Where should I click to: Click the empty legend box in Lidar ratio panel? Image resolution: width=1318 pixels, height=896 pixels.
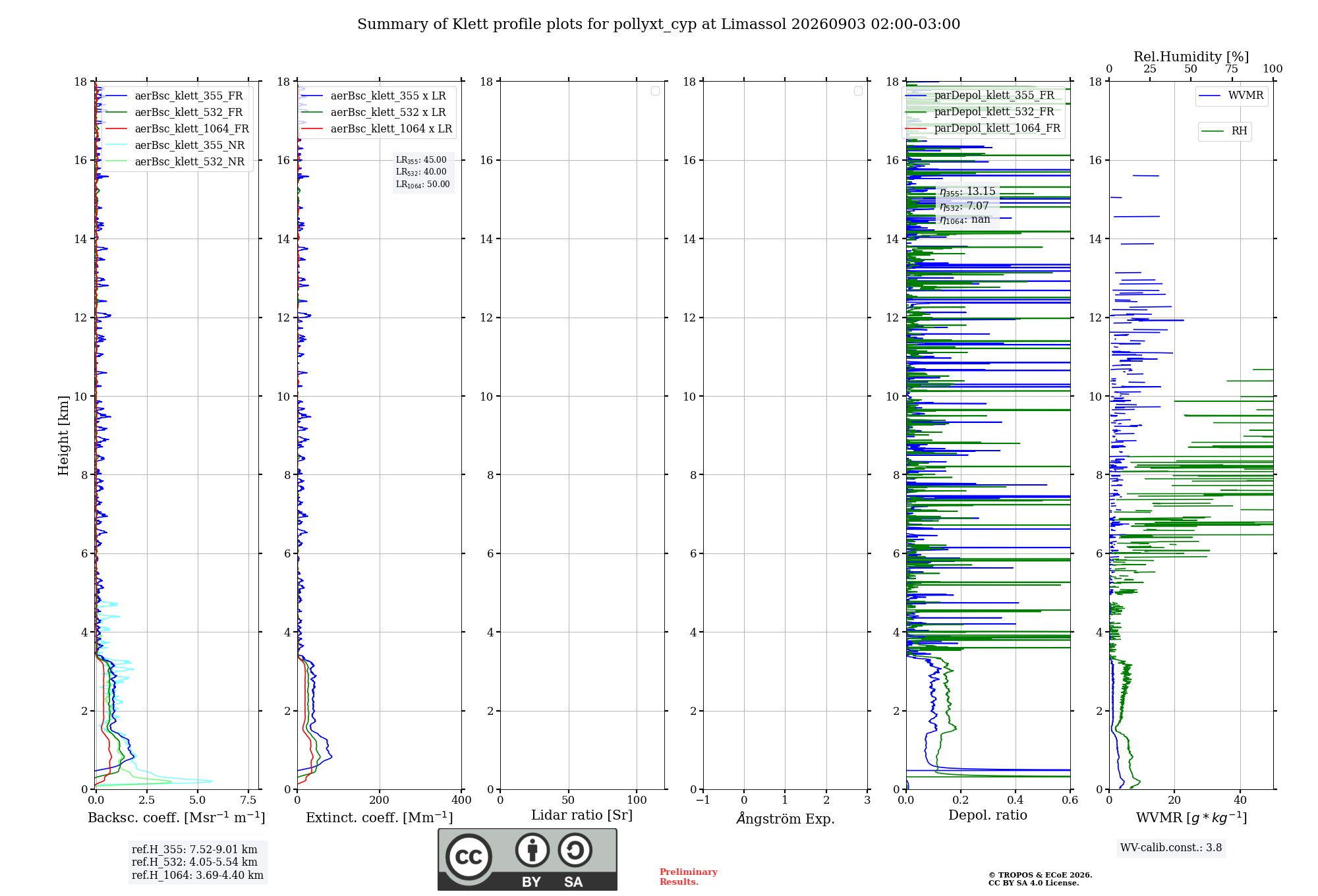(655, 91)
